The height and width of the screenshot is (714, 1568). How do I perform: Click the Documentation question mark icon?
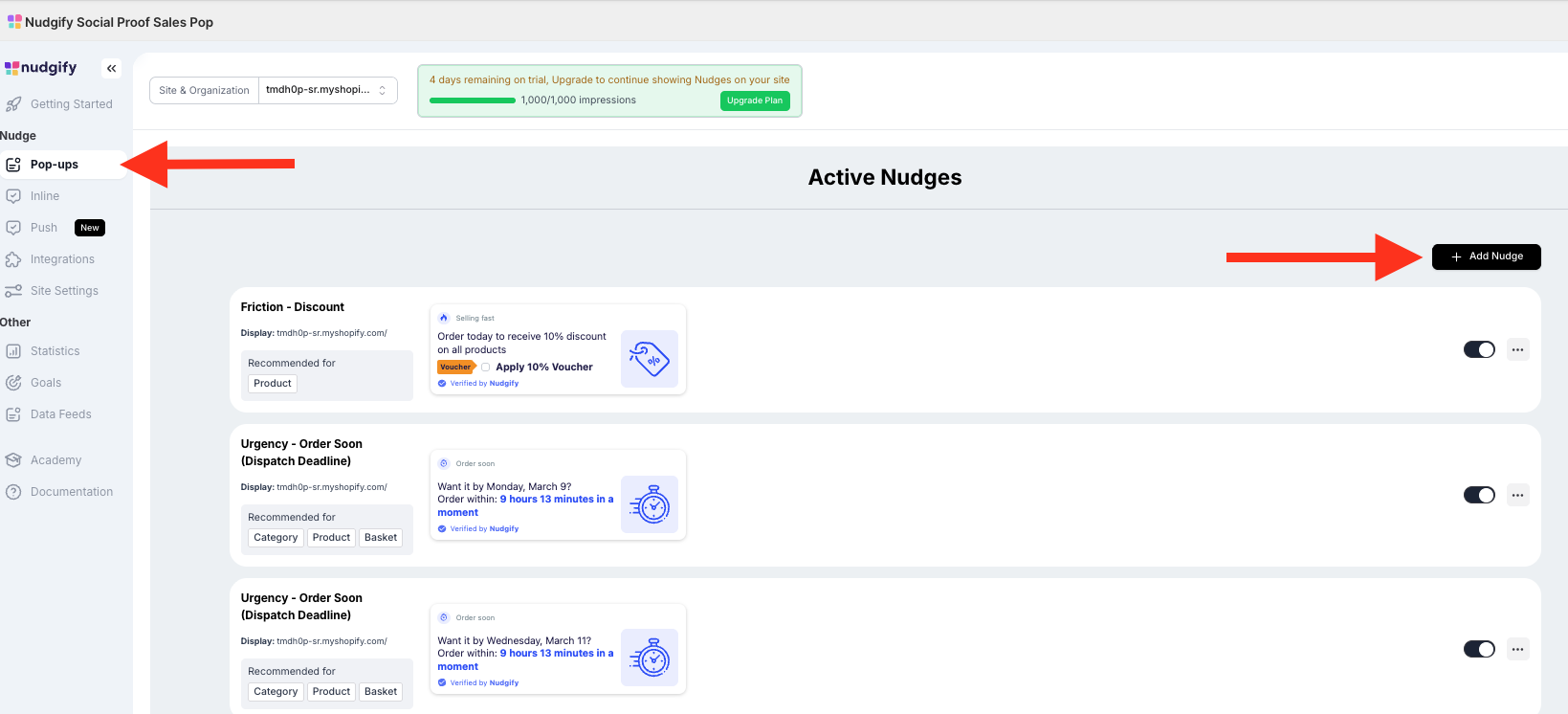click(x=13, y=492)
